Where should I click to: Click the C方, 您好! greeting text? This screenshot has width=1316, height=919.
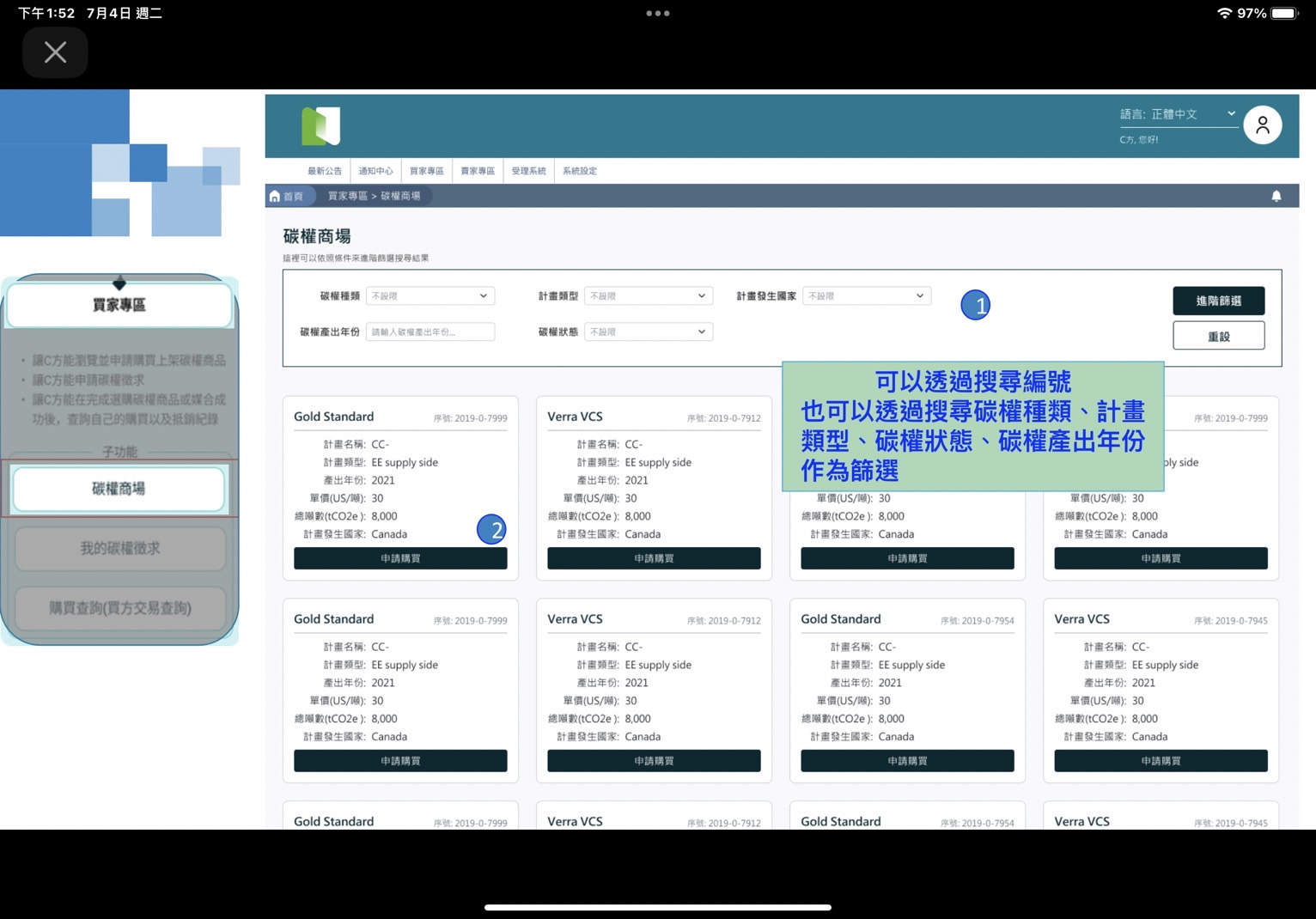(x=1139, y=139)
